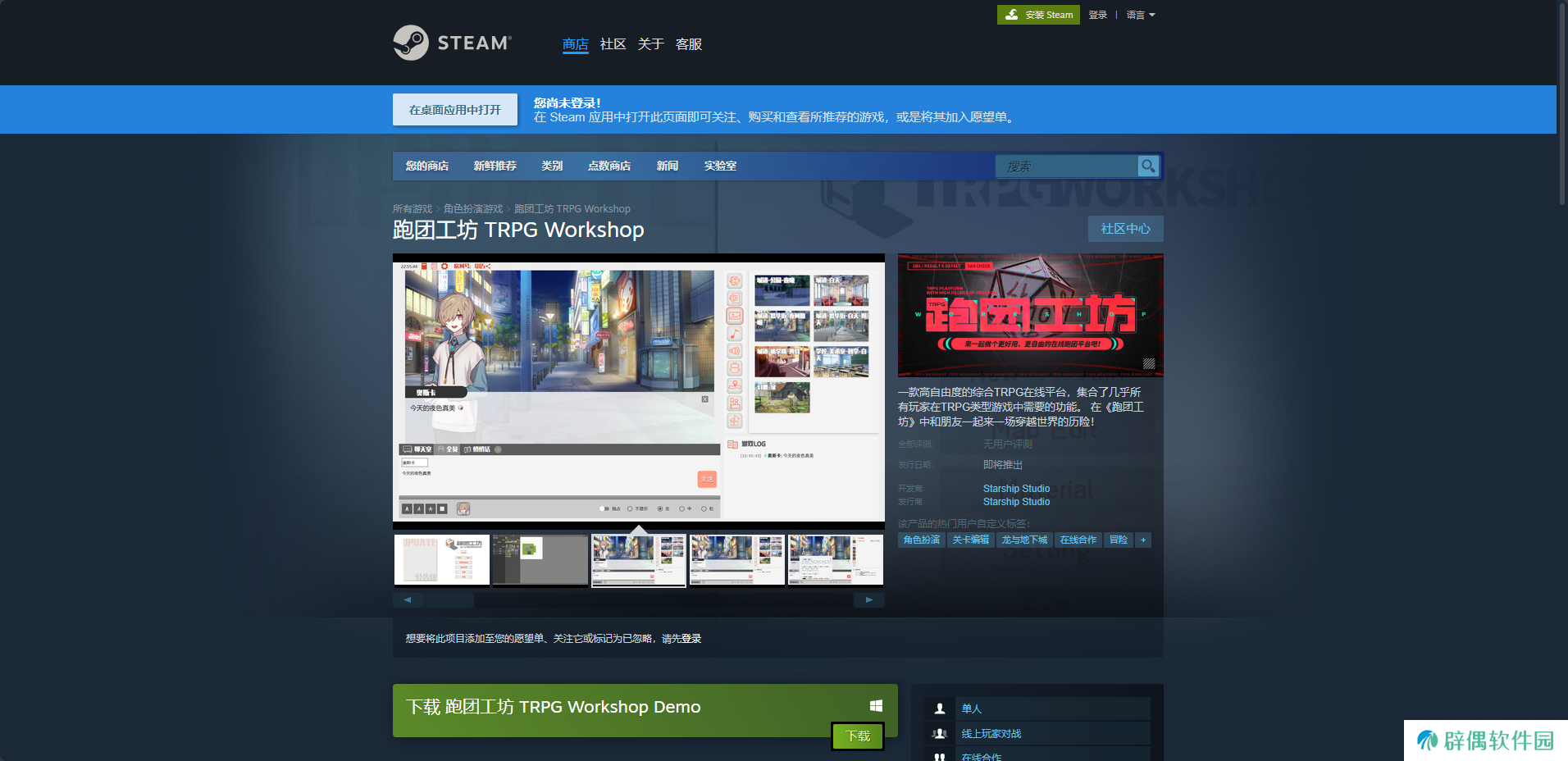This screenshot has height=761, width=1568.
Task: Select first screenshot thumbnail
Action: 442,560
